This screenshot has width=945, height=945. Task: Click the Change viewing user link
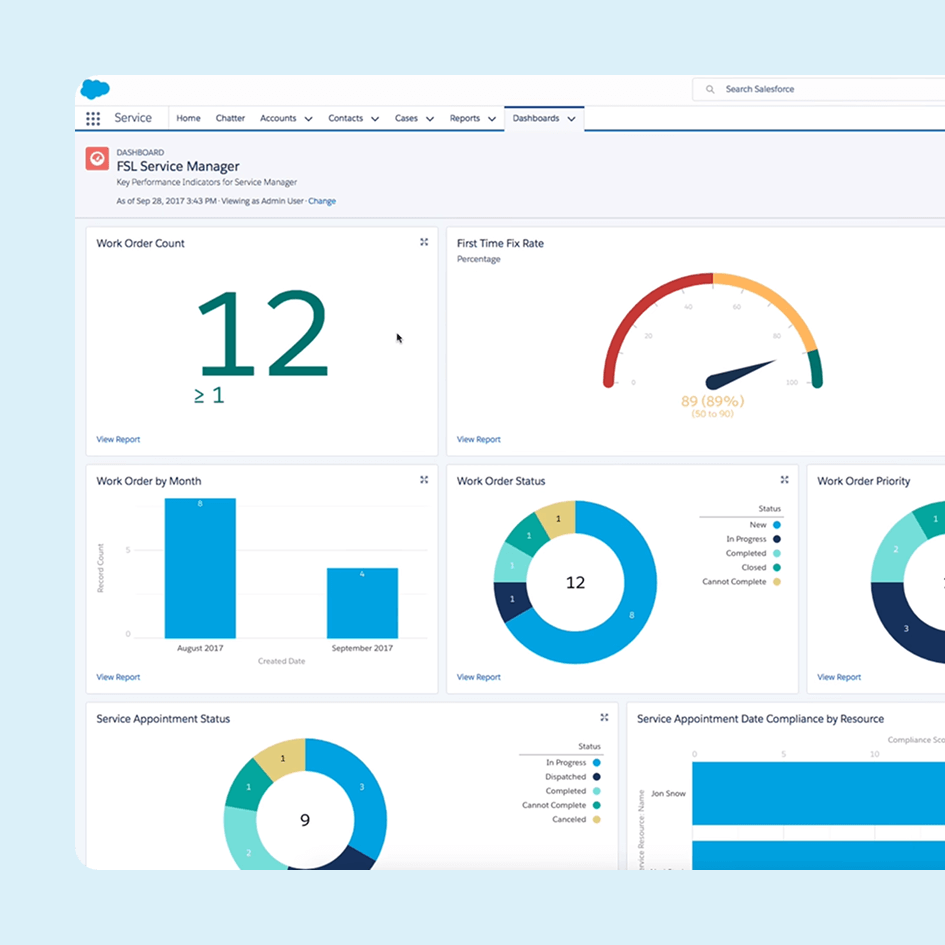tap(322, 201)
